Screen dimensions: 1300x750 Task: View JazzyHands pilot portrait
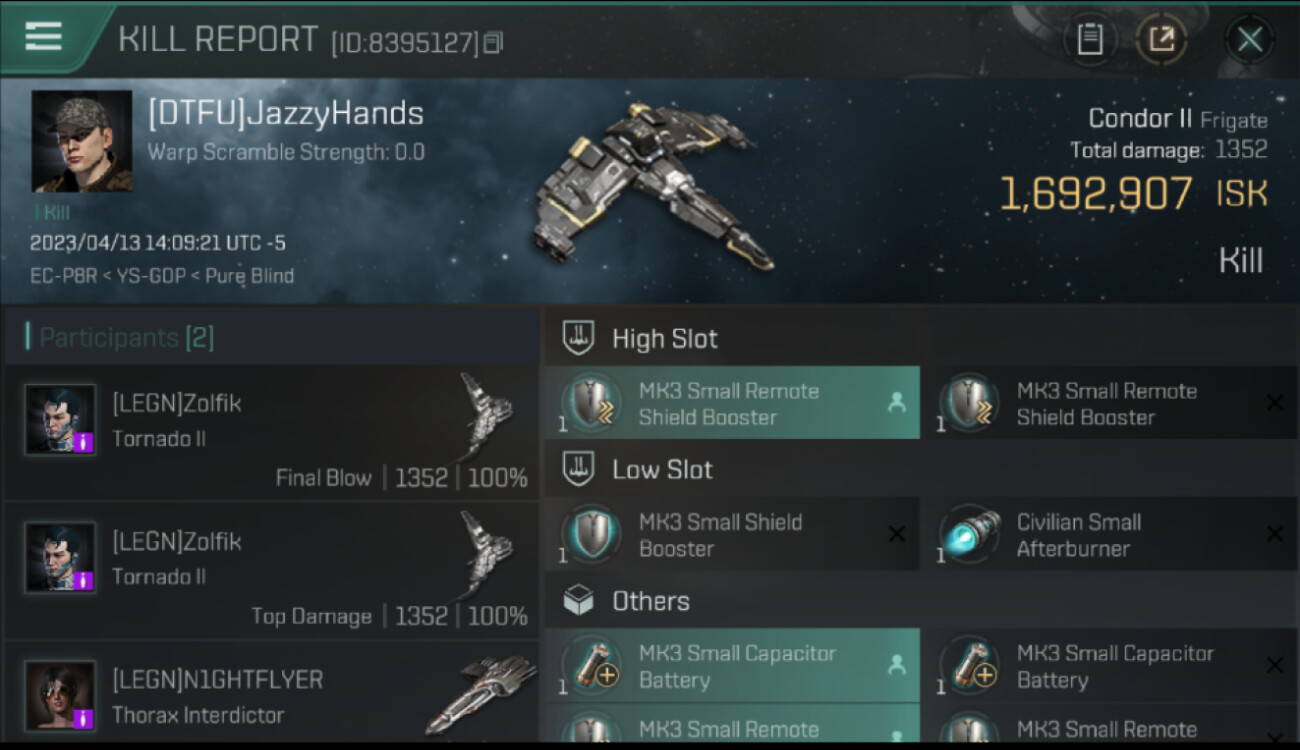pyautogui.click(x=82, y=141)
